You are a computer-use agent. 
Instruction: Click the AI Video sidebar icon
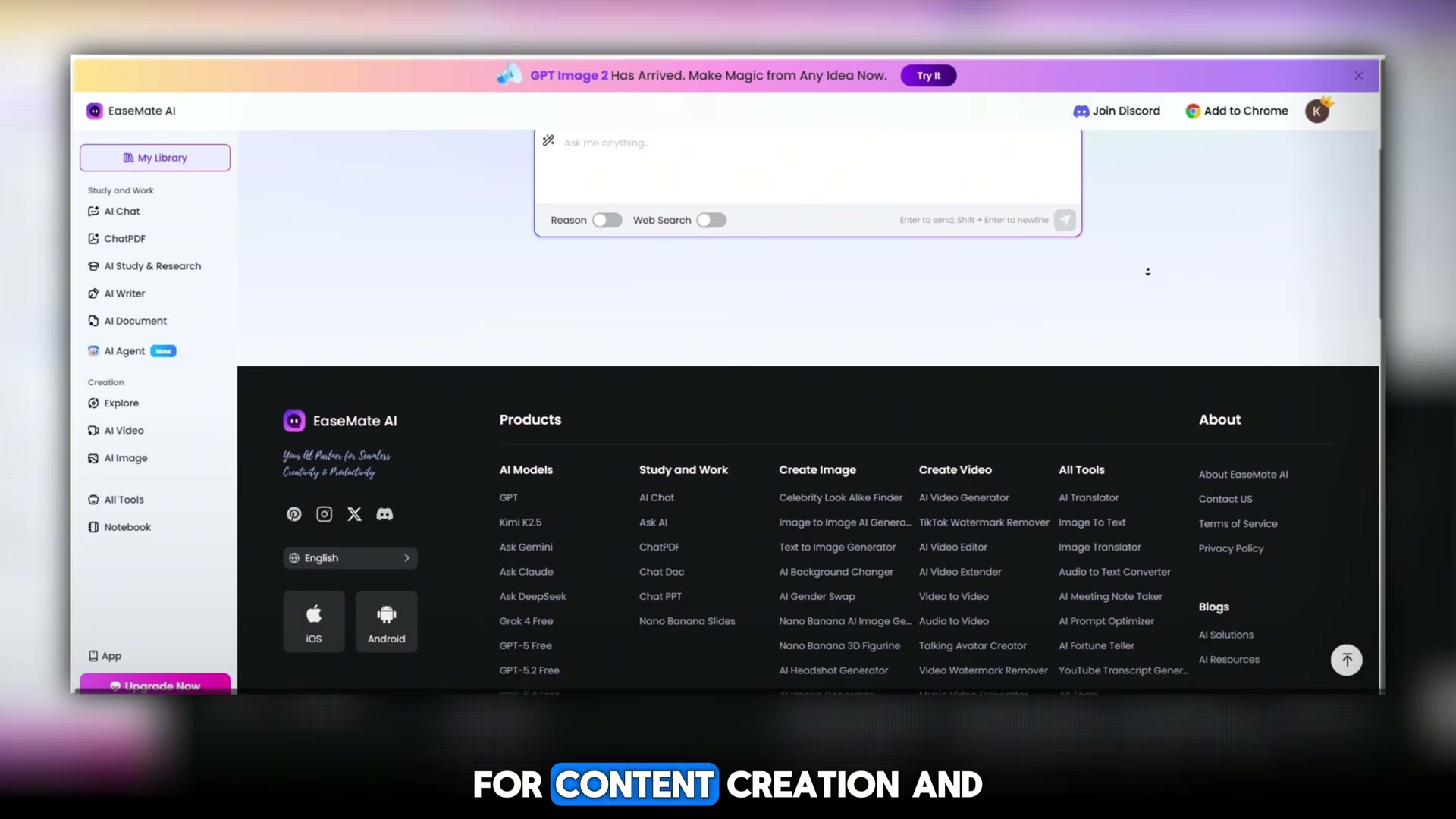coord(93,431)
